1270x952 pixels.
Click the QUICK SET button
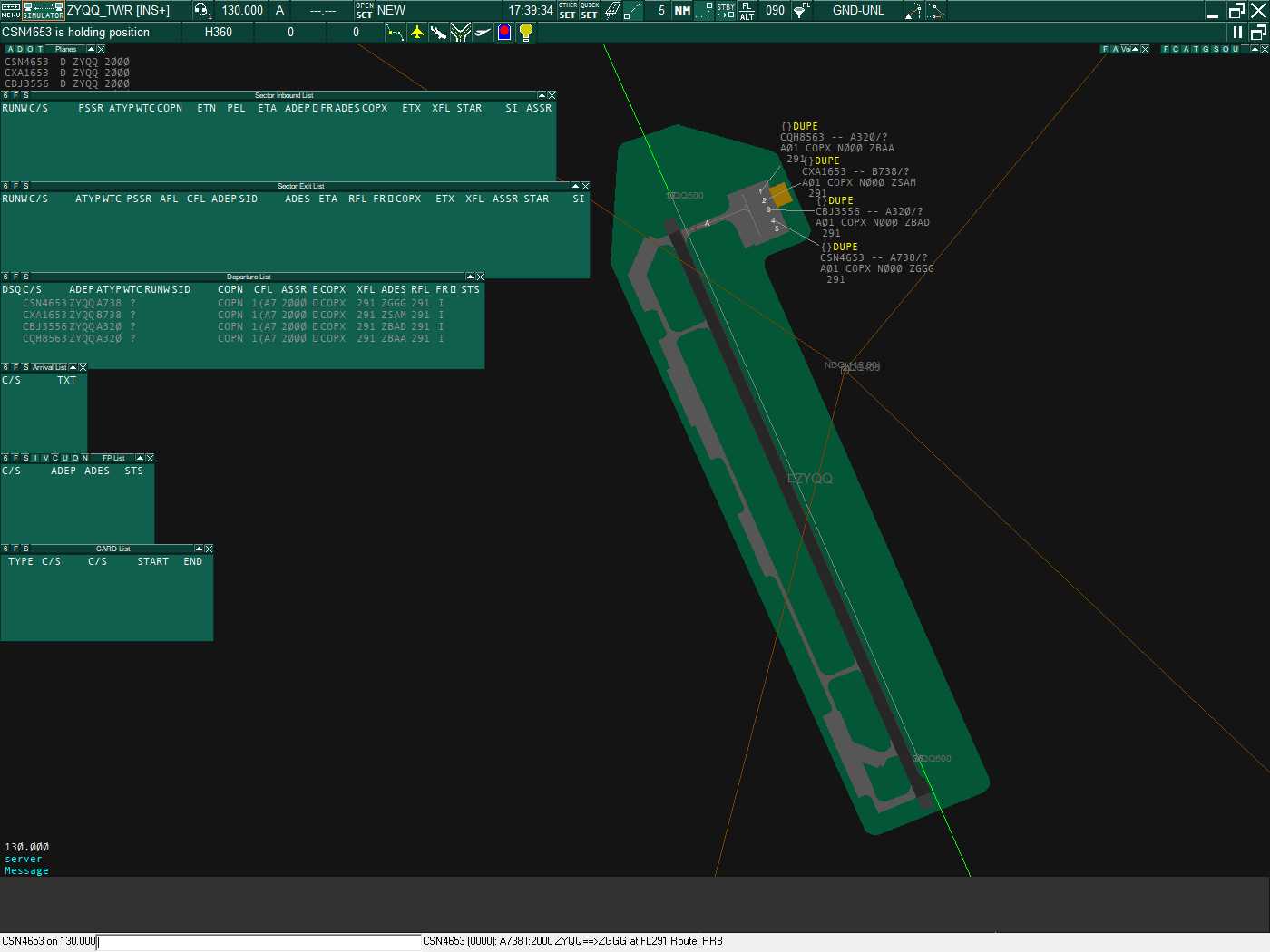pyautogui.click(x=590, y=10)
